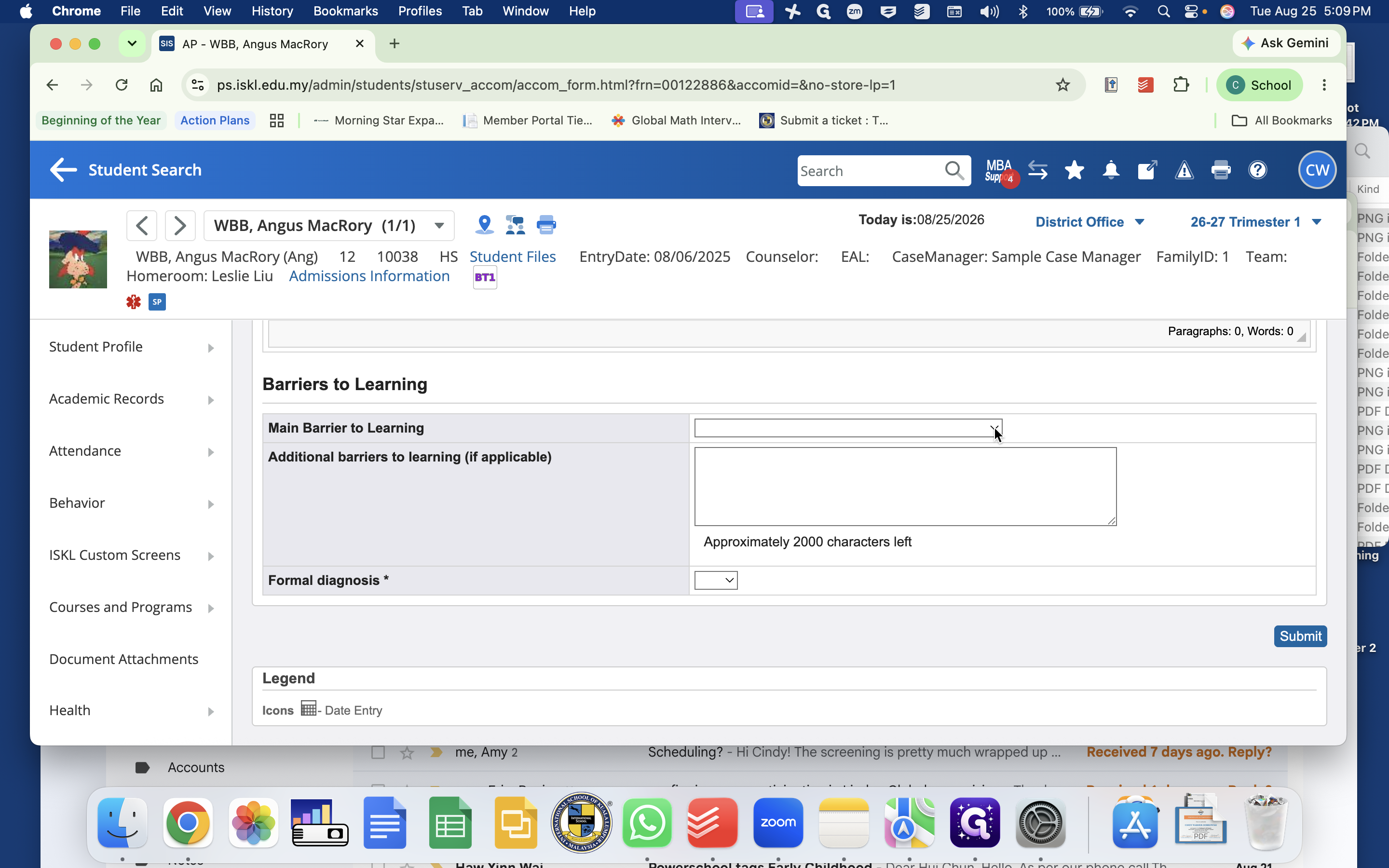Click the BT1 badge icon
The width and height of the screenshot is (1389, 868).
(485, 277)
